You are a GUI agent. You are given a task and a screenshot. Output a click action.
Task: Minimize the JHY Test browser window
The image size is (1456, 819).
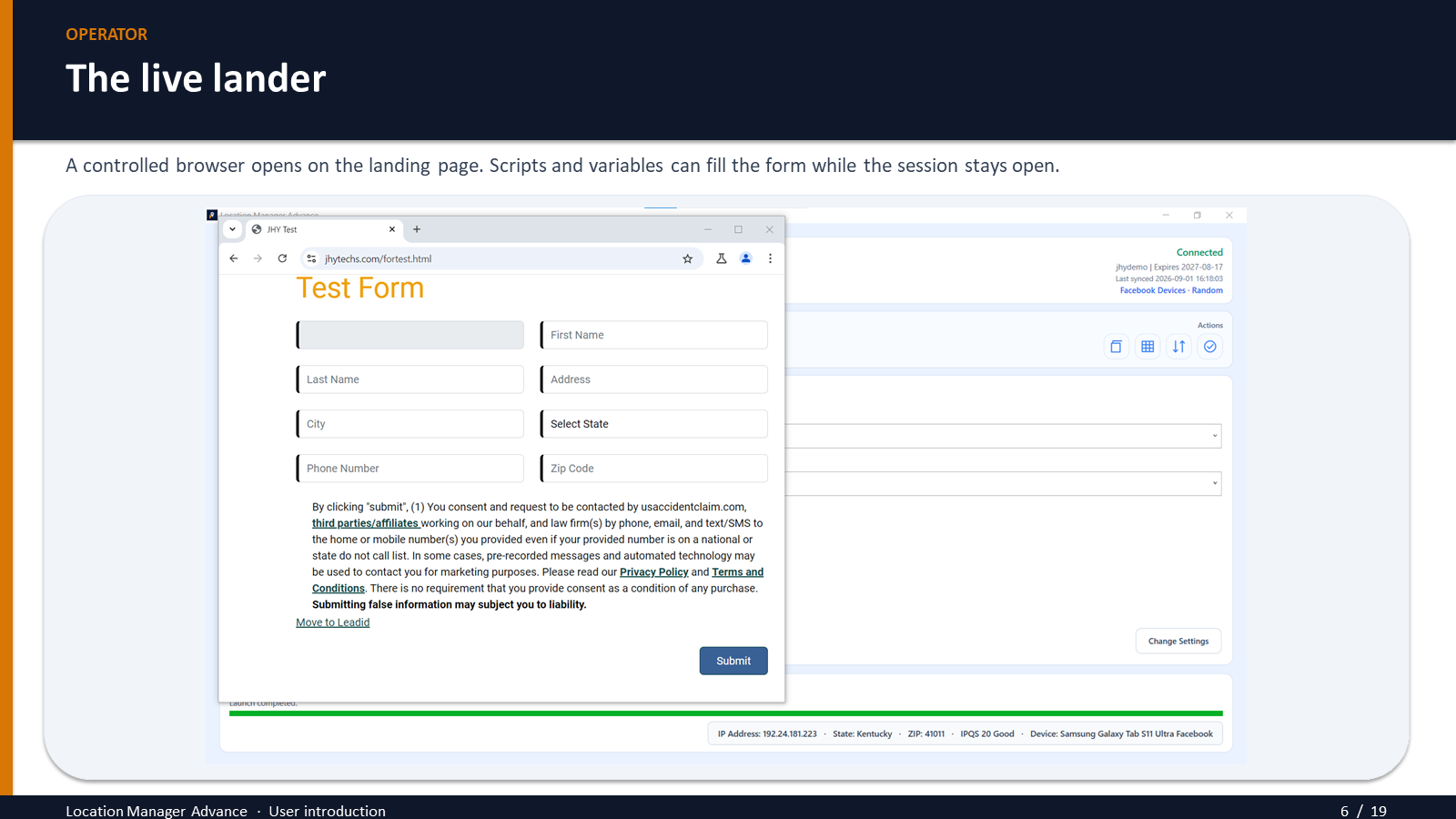(x=708, y=229)
